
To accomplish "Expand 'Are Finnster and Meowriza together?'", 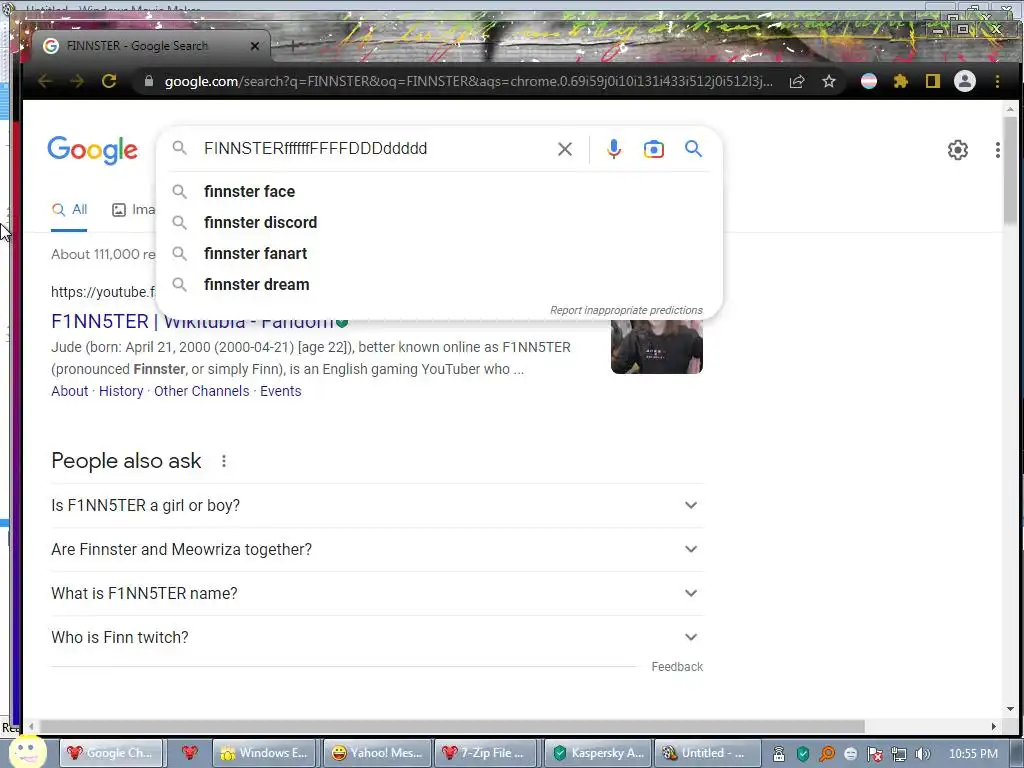I will coord(377,549).
